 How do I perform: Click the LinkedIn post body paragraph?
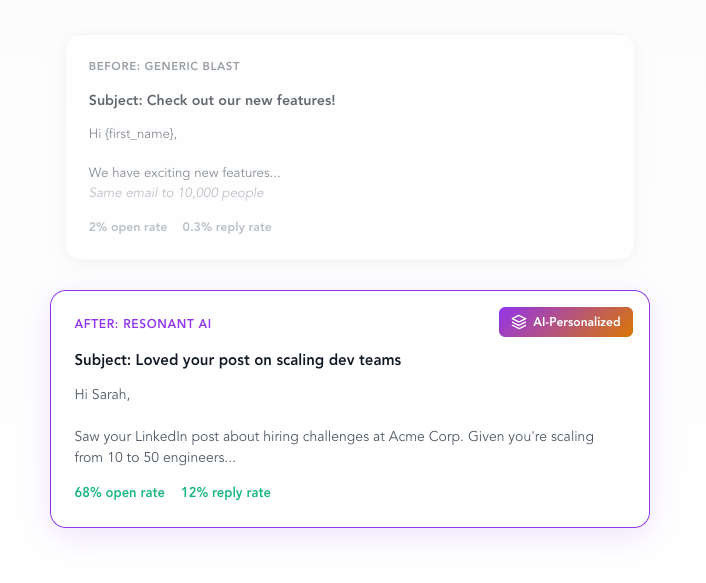pyautogui.click(x=334, y=447)
